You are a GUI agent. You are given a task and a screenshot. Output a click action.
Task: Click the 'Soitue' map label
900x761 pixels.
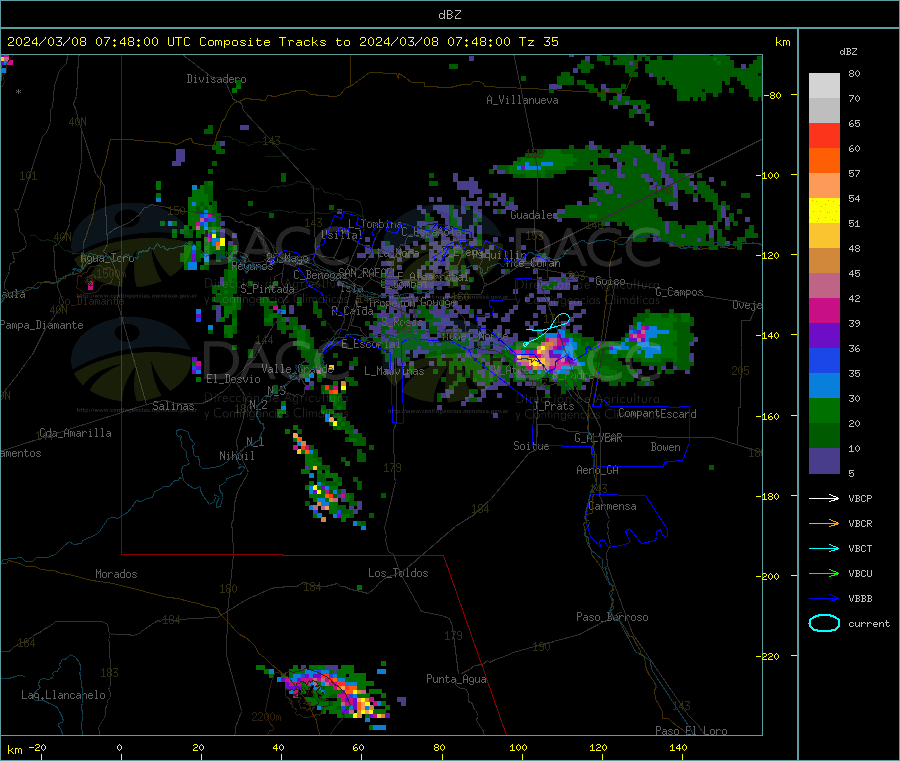531,446
